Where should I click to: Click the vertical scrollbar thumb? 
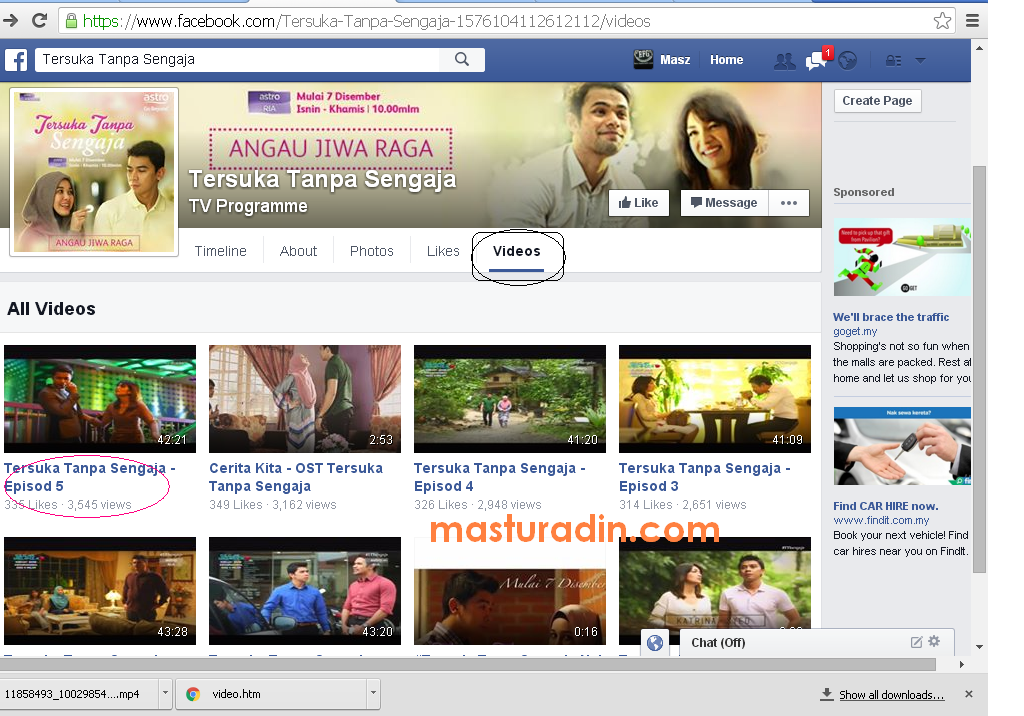click(x=979, y=369)
